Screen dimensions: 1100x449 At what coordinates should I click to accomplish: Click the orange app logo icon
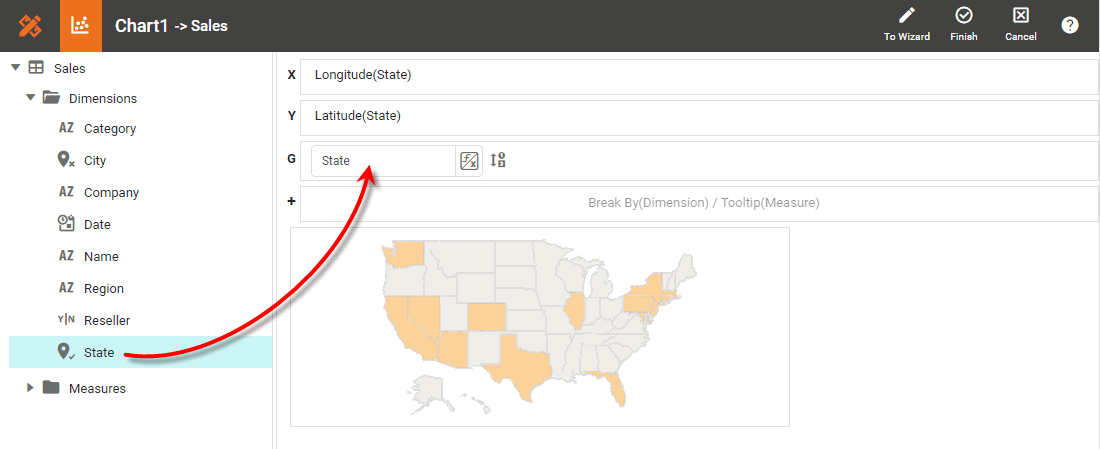(30, 26)
